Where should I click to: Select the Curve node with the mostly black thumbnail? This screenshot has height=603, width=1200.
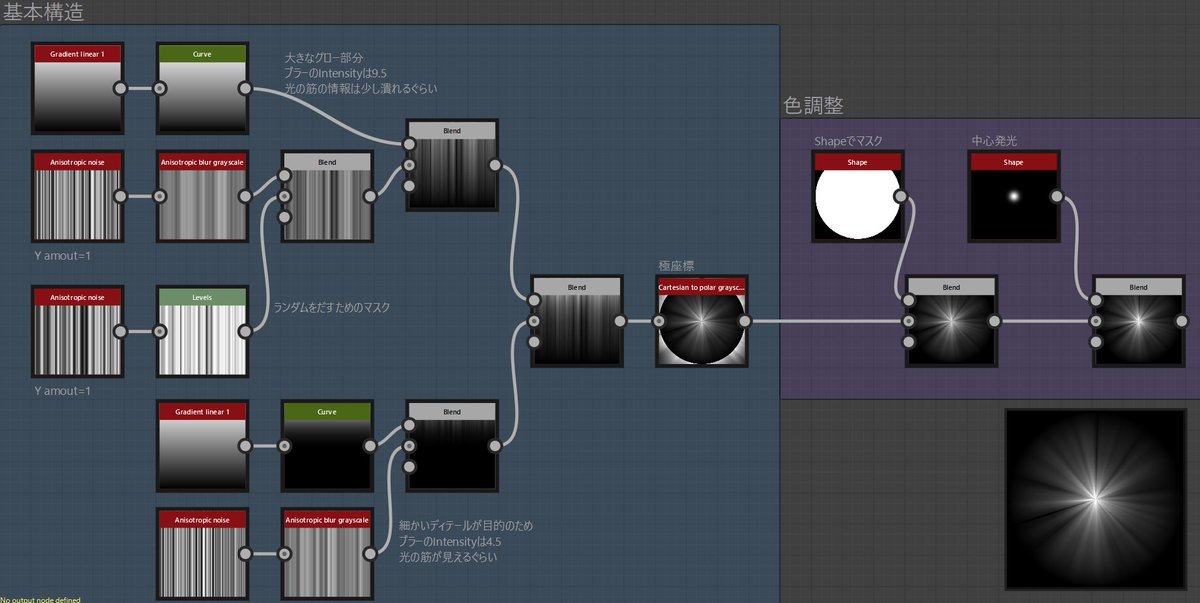point(327,447)
